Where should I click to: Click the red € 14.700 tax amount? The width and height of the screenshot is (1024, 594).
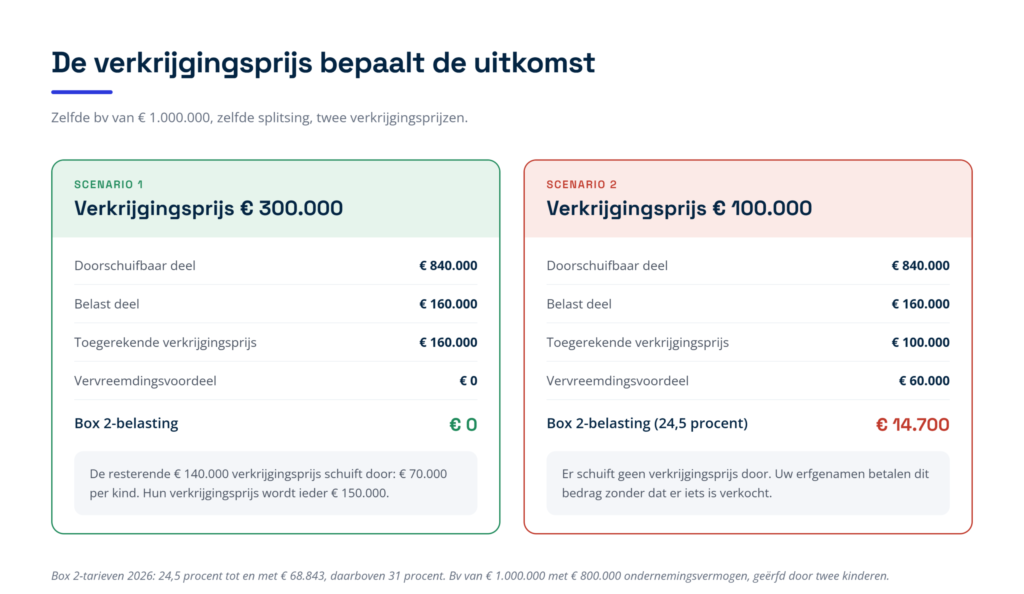(912, 425)
